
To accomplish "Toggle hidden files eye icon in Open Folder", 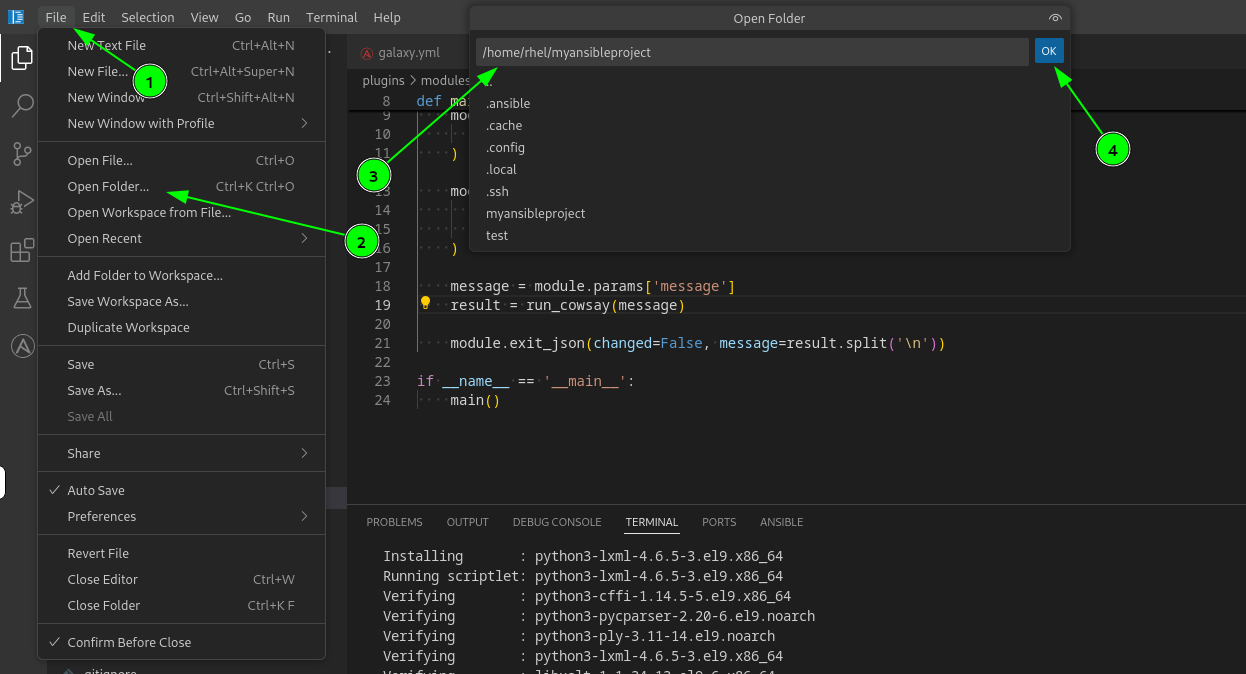I will pyautogui.click(x=1055, y=18).
